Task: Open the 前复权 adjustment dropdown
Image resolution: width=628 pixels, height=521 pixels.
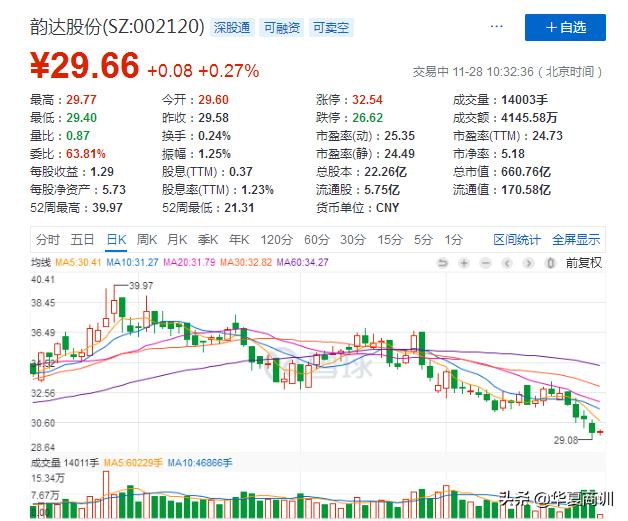Action: (584, 263)
